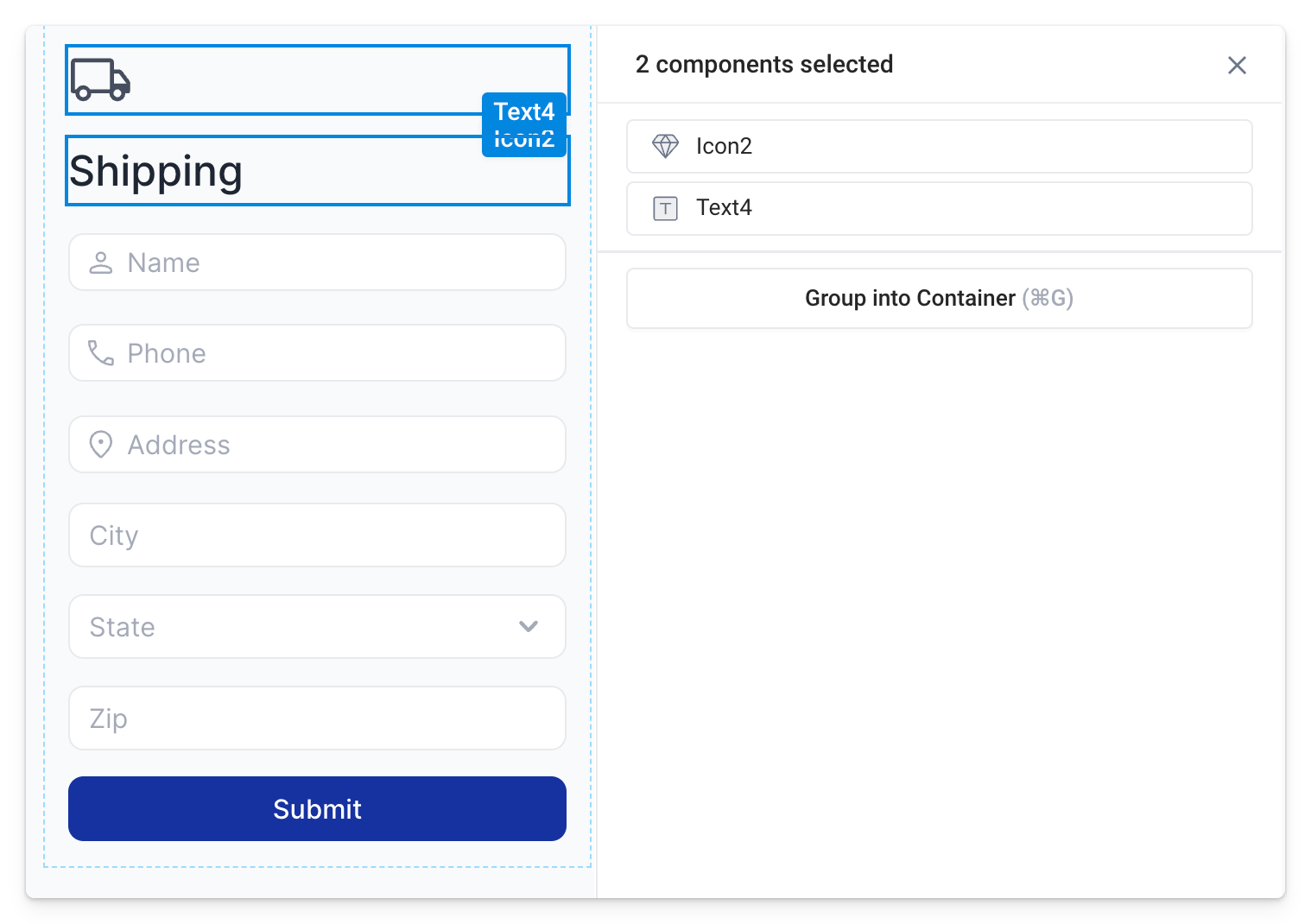
Task: Select the location pin icon in Address field
Action: click(100, 444)
